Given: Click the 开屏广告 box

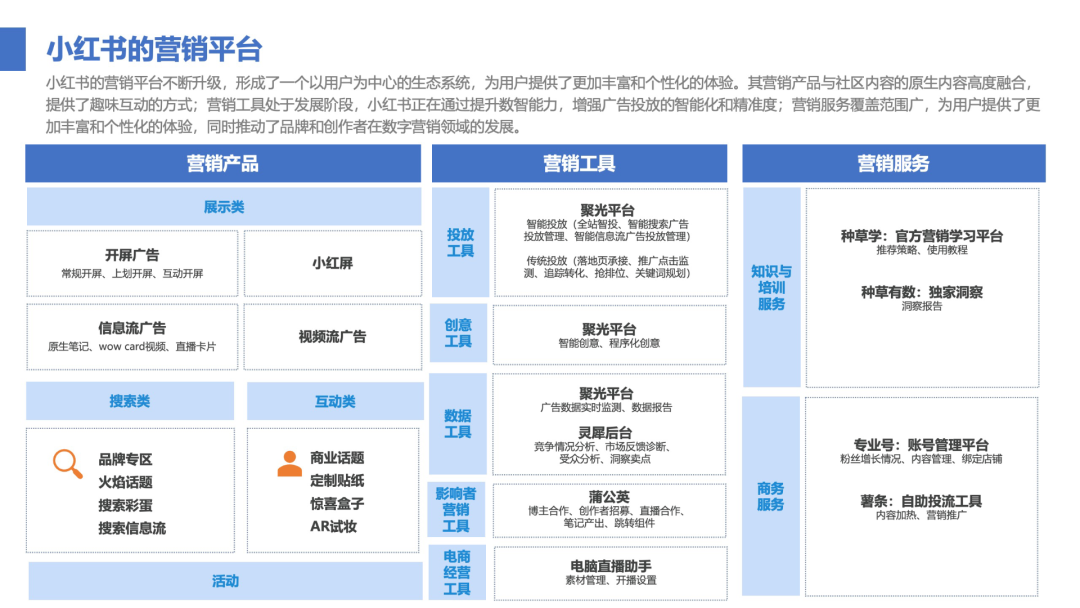Looking at the screenshot, I should 132,263.
